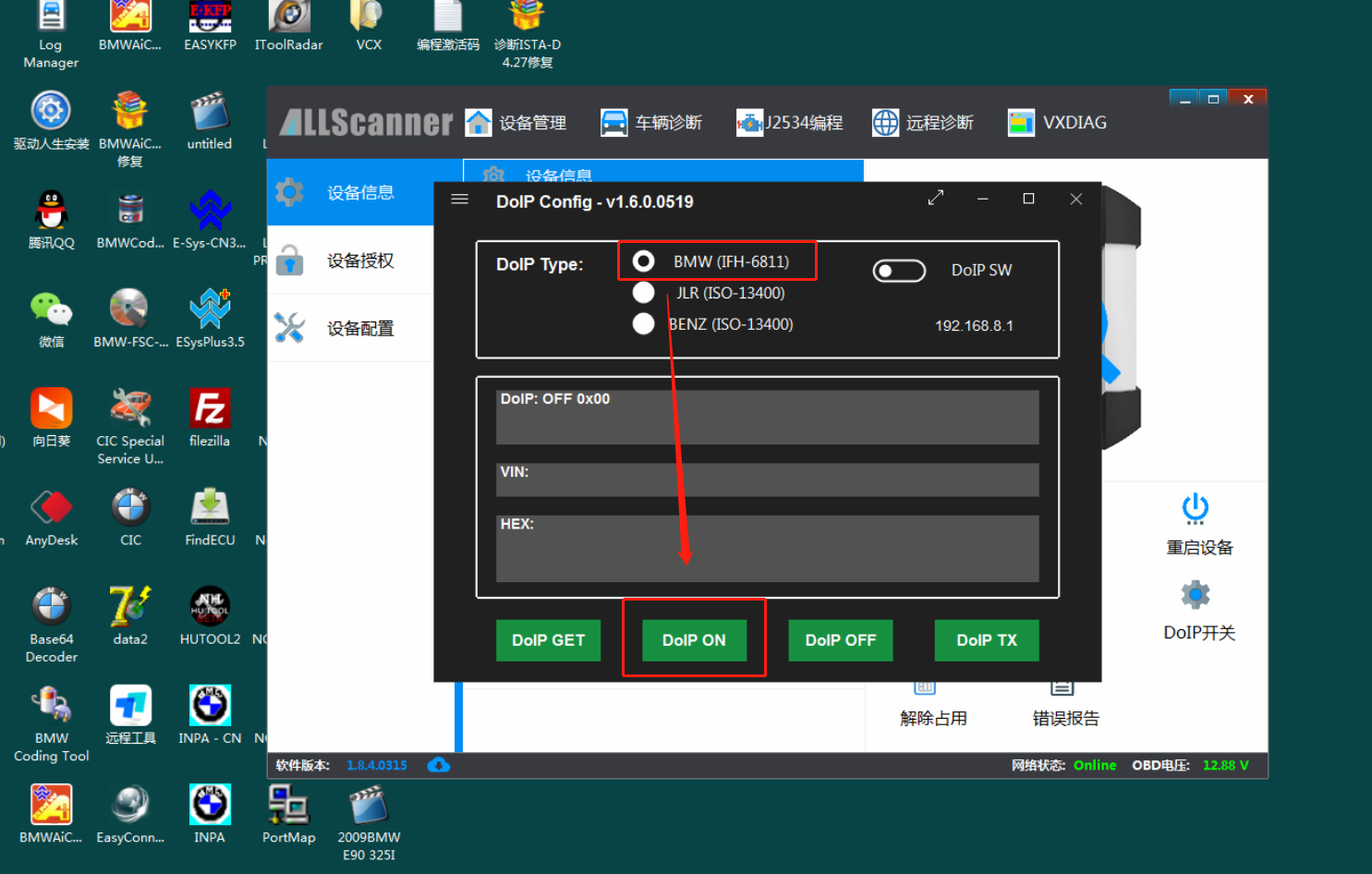1372x874 pixels.
Task: Select 设备授权 in the sidebar
Action: coord(351,261)
